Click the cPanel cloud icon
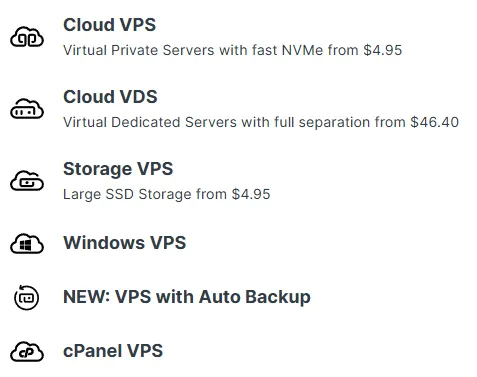The image size is (477, 377). pyautogui.click(x=27, y=351)
